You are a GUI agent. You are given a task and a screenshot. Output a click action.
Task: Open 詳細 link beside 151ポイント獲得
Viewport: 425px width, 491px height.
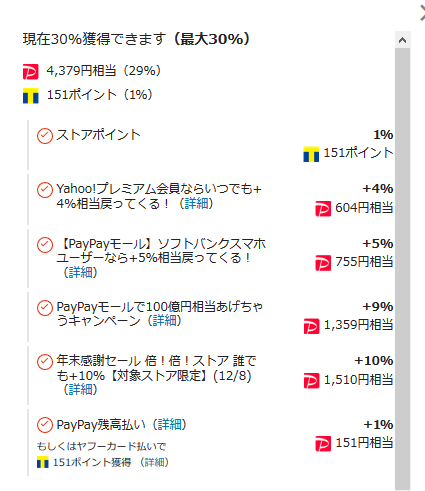point(154,462)
